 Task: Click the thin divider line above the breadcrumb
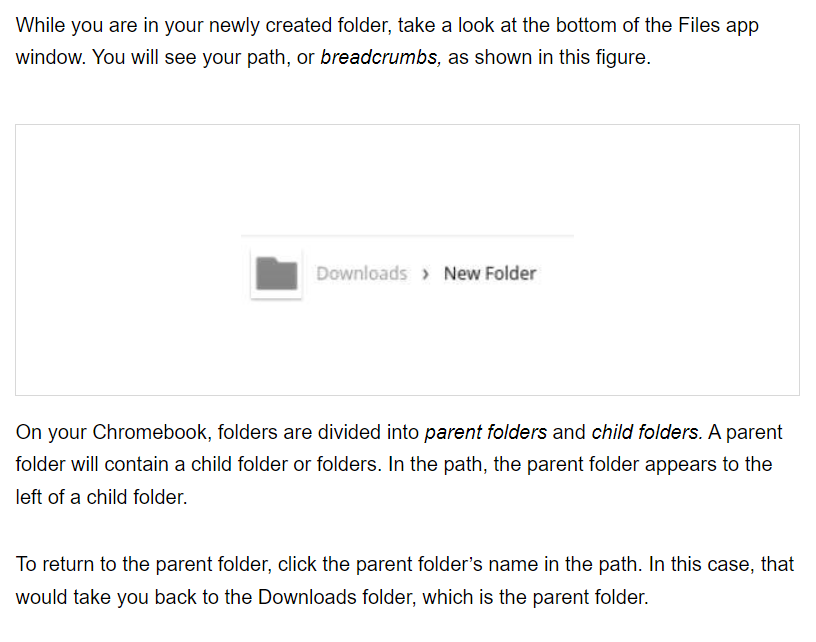coord(407,236)
